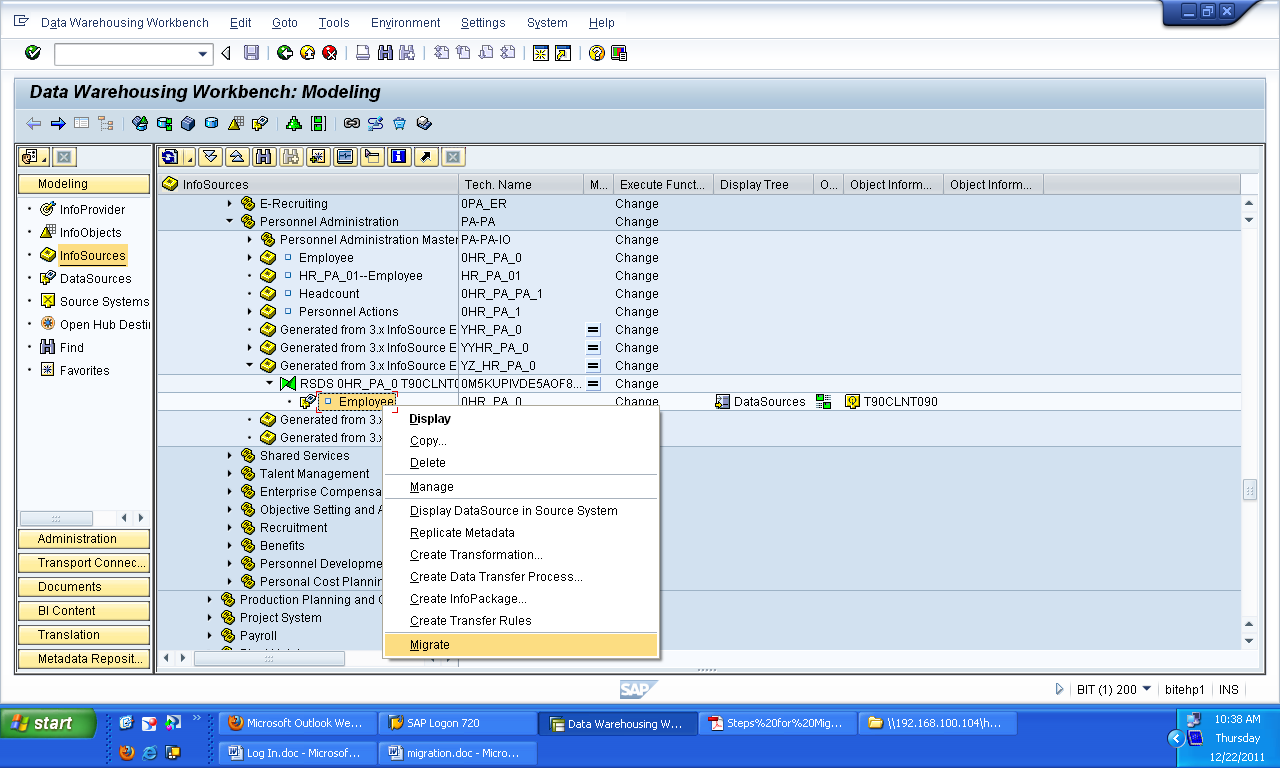1280x768 pixels.
Task: Select Manage in the context menu
Action: [x=520, y=487]
